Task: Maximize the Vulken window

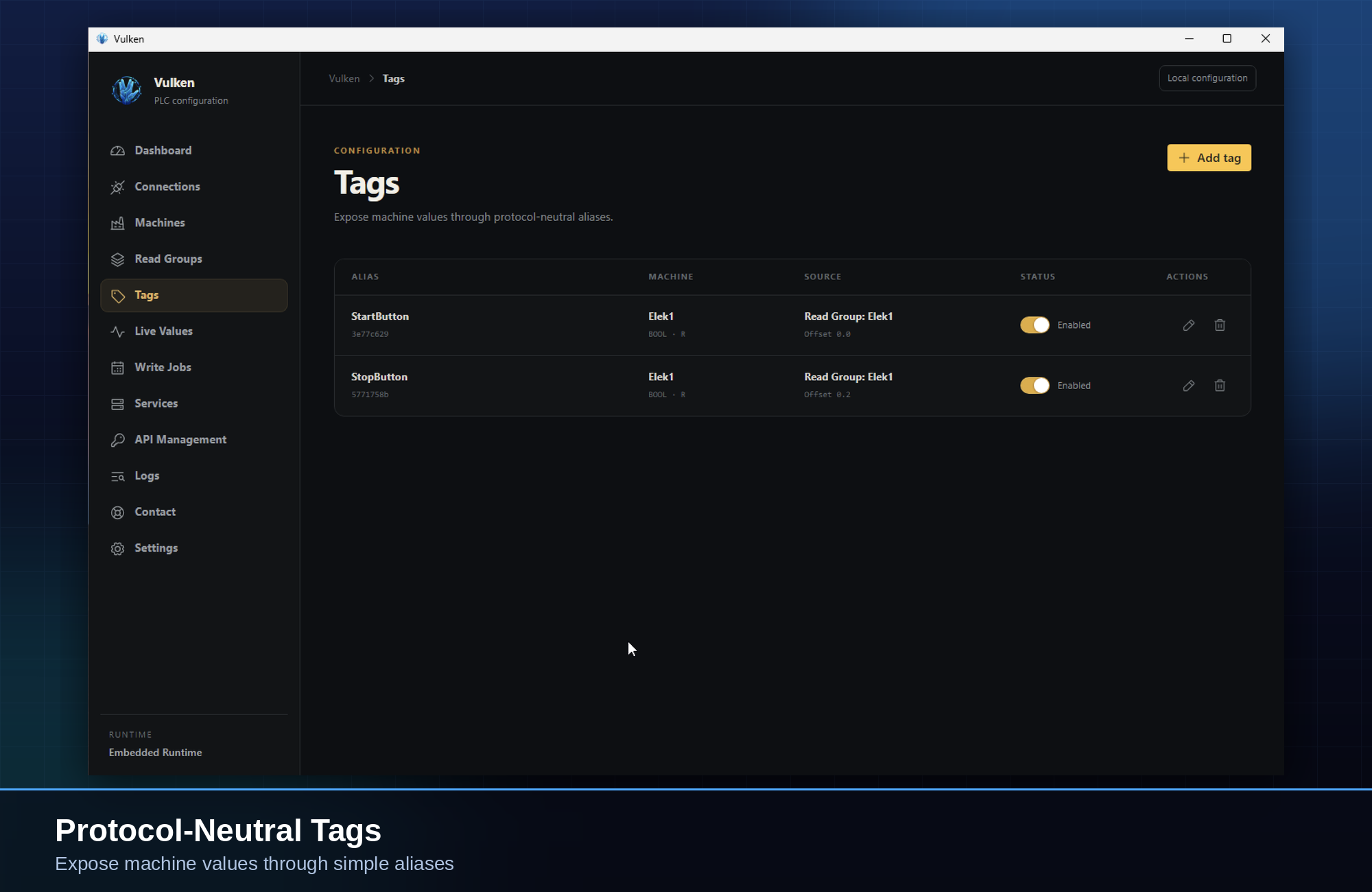Action: pyautogui.click(x=1227, y=39)
